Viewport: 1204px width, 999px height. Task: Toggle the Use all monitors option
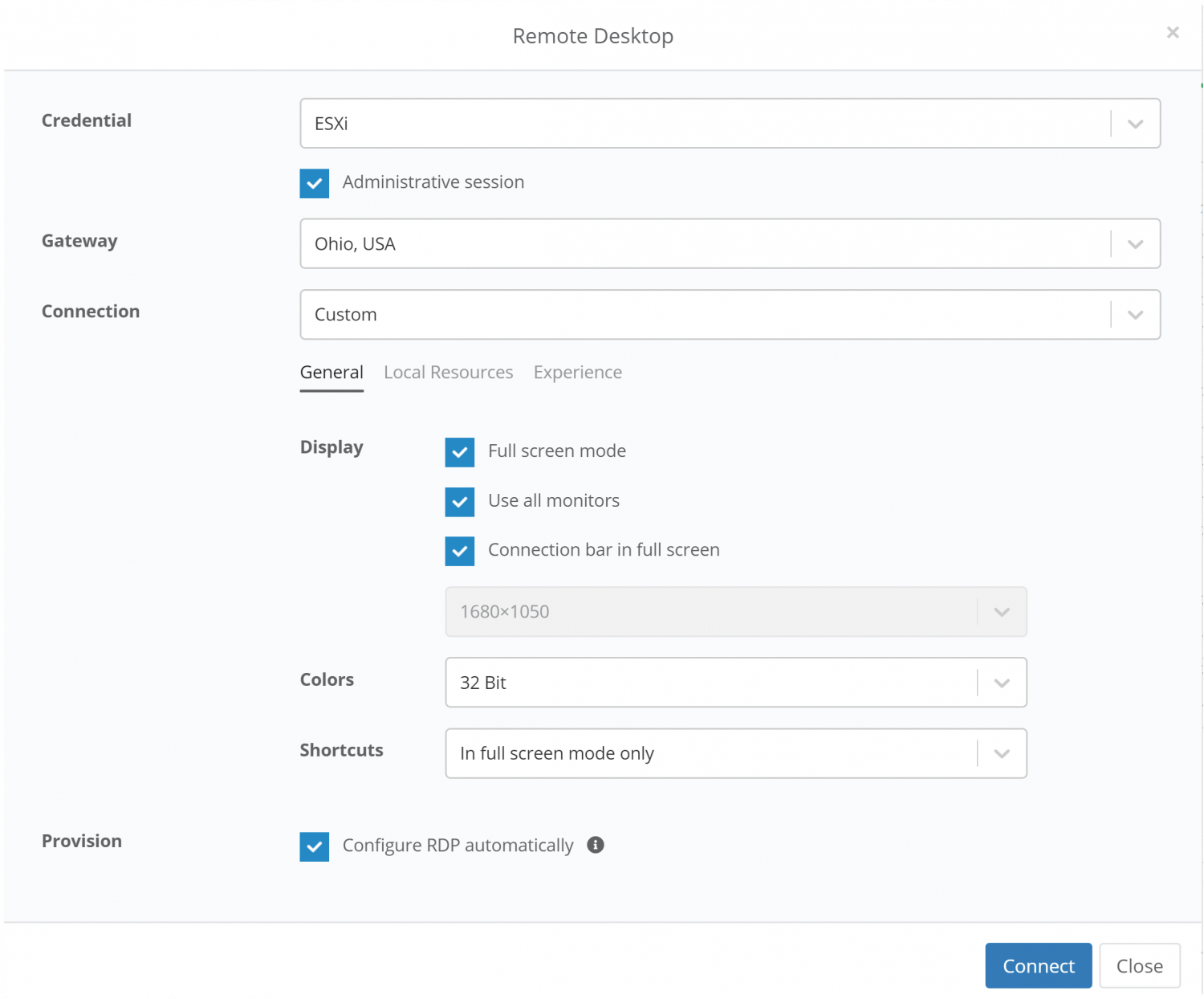click(x=459, y=501)
